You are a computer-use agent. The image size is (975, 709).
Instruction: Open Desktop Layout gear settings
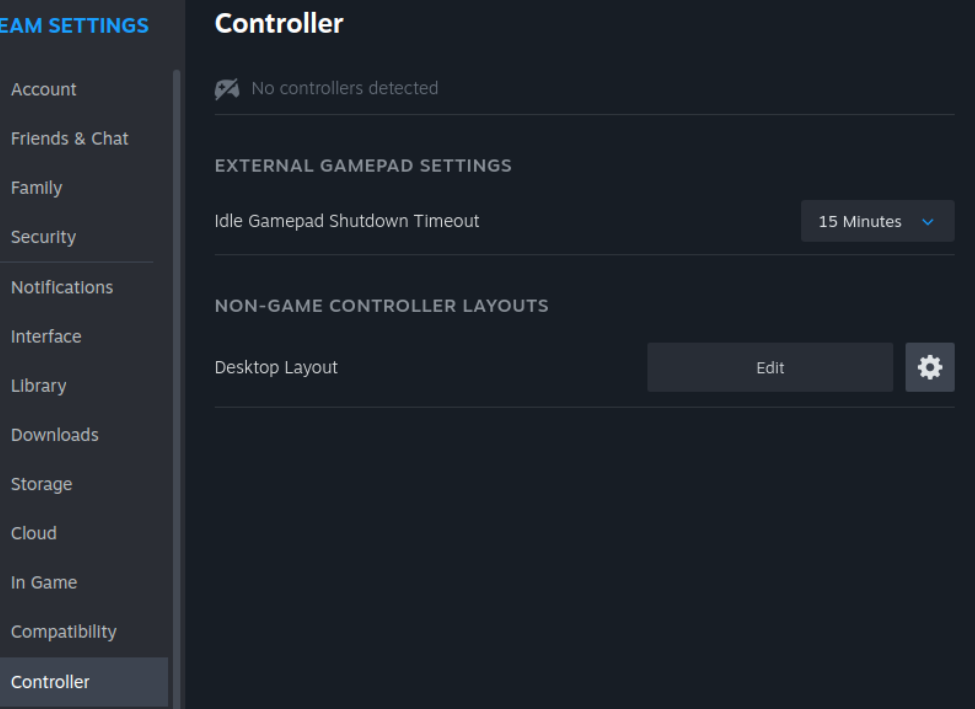(x=930, y=367)
